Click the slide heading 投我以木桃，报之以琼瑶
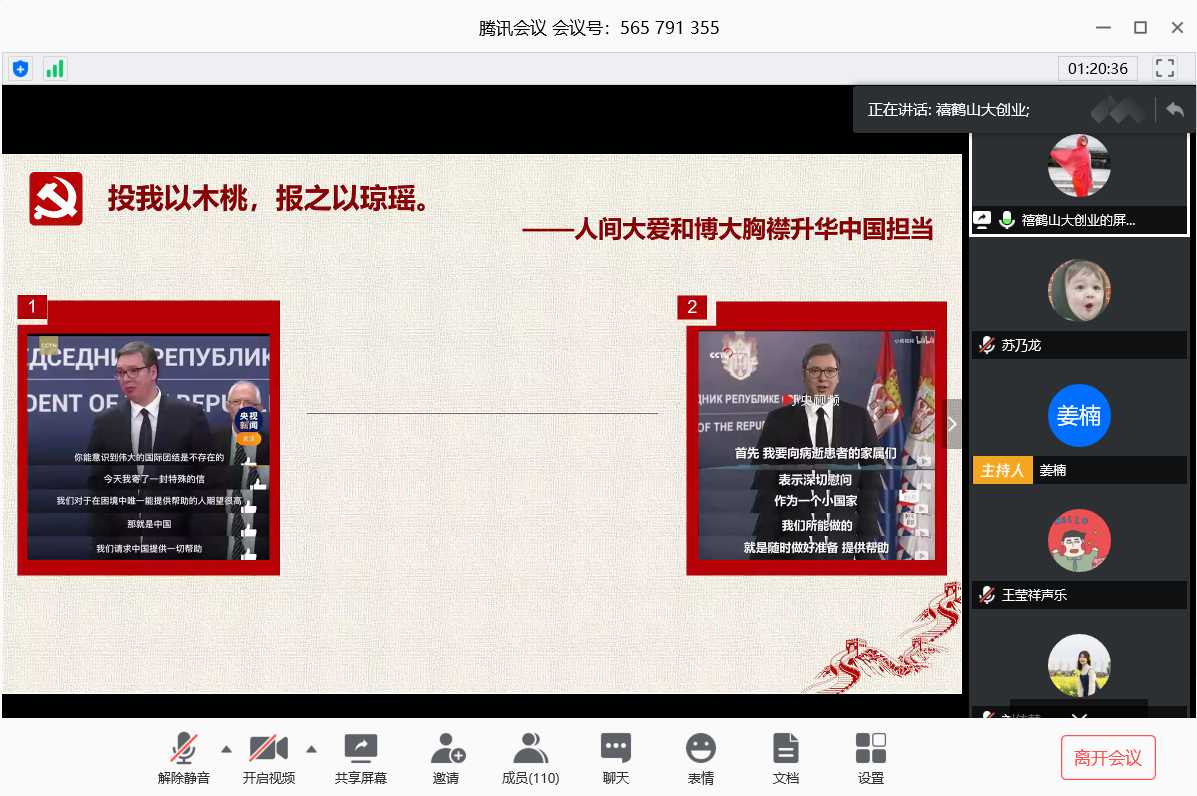The height and width of the screenshot is (796, 1197). point(268,198)
